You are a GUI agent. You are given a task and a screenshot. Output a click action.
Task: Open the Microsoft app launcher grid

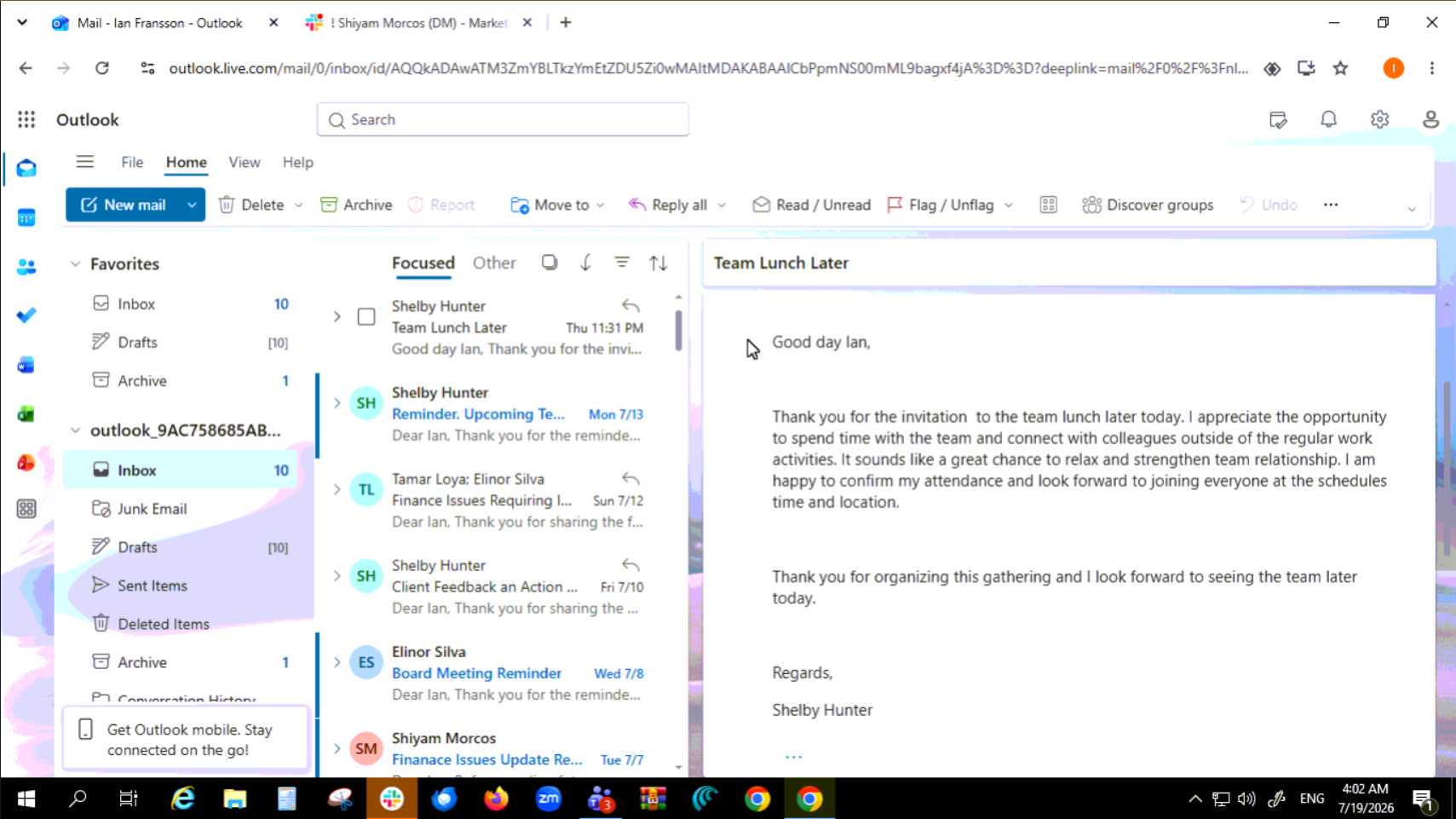[26, 119]
